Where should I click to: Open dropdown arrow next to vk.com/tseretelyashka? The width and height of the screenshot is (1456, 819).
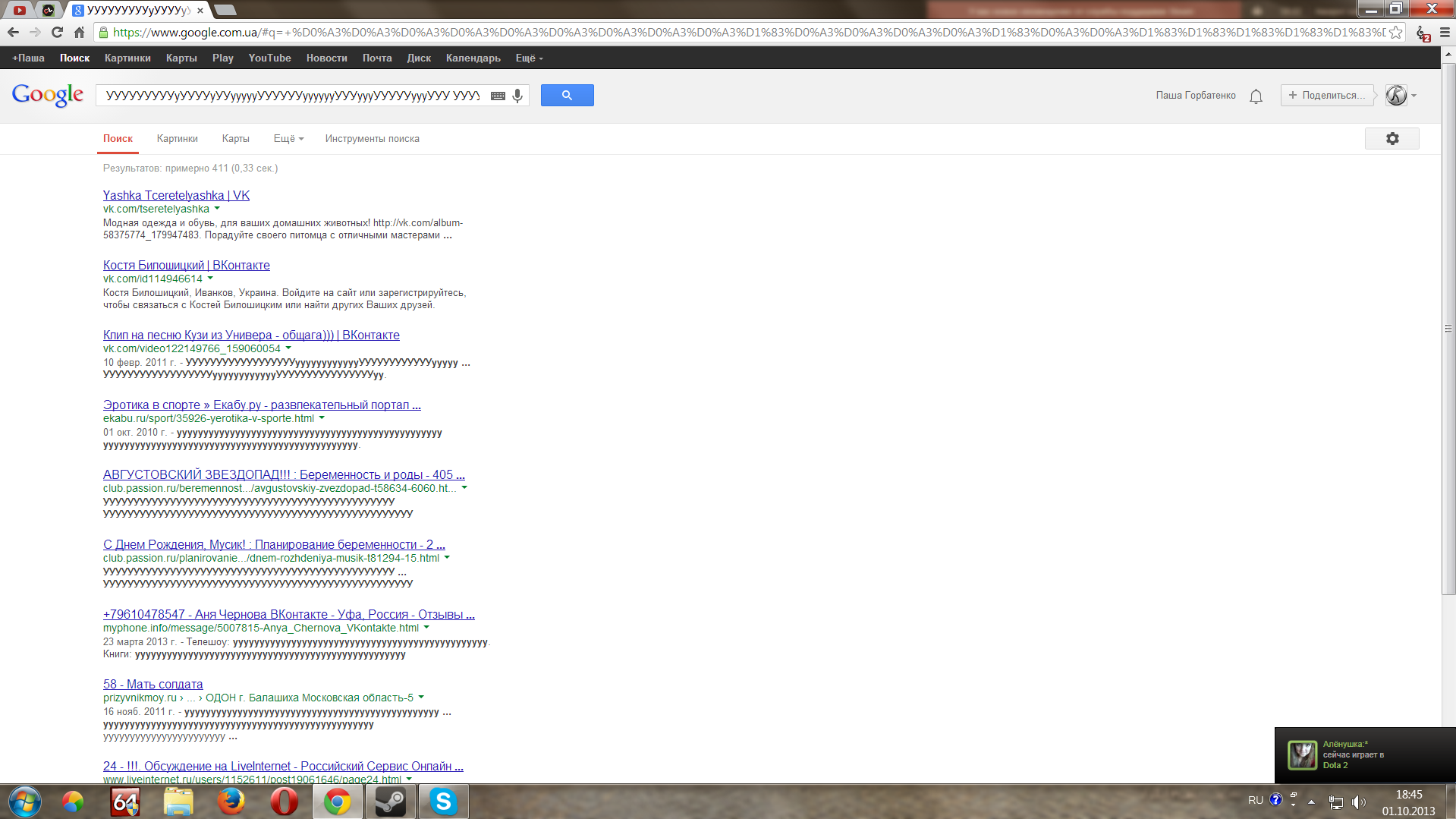(x=217, y=209)
